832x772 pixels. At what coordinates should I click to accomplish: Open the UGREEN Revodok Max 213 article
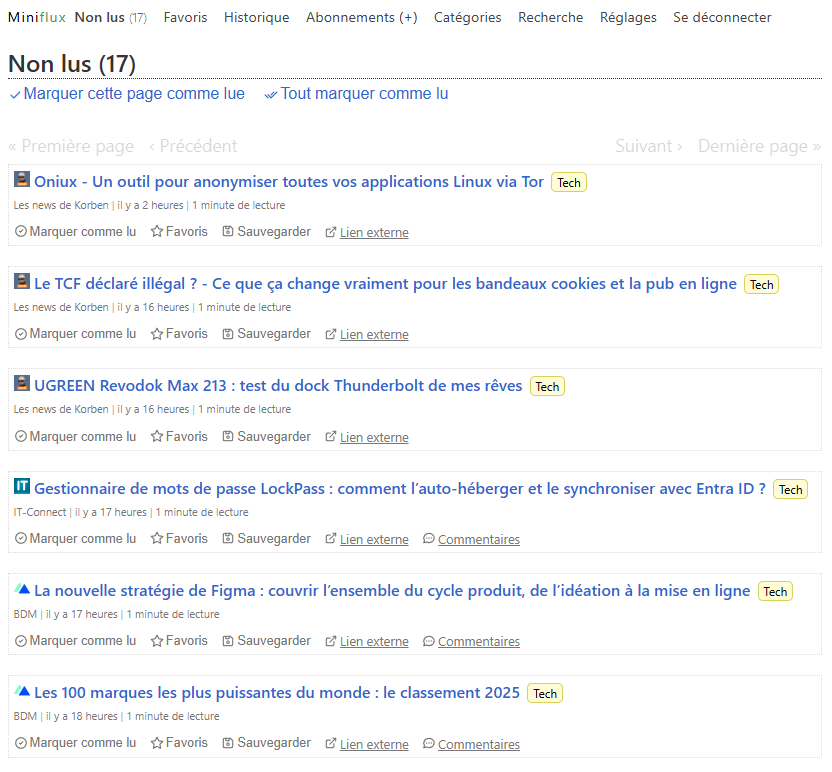[278, 385]
